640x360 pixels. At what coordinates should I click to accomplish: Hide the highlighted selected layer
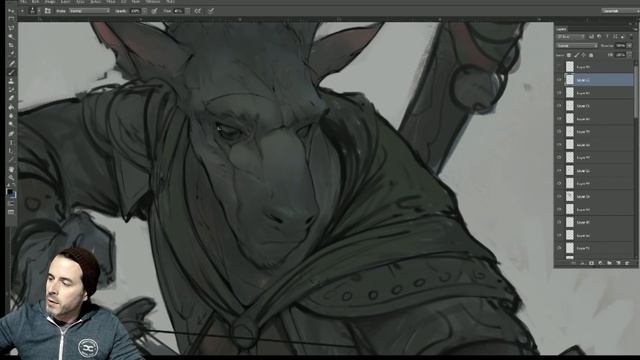coord(559,80)
